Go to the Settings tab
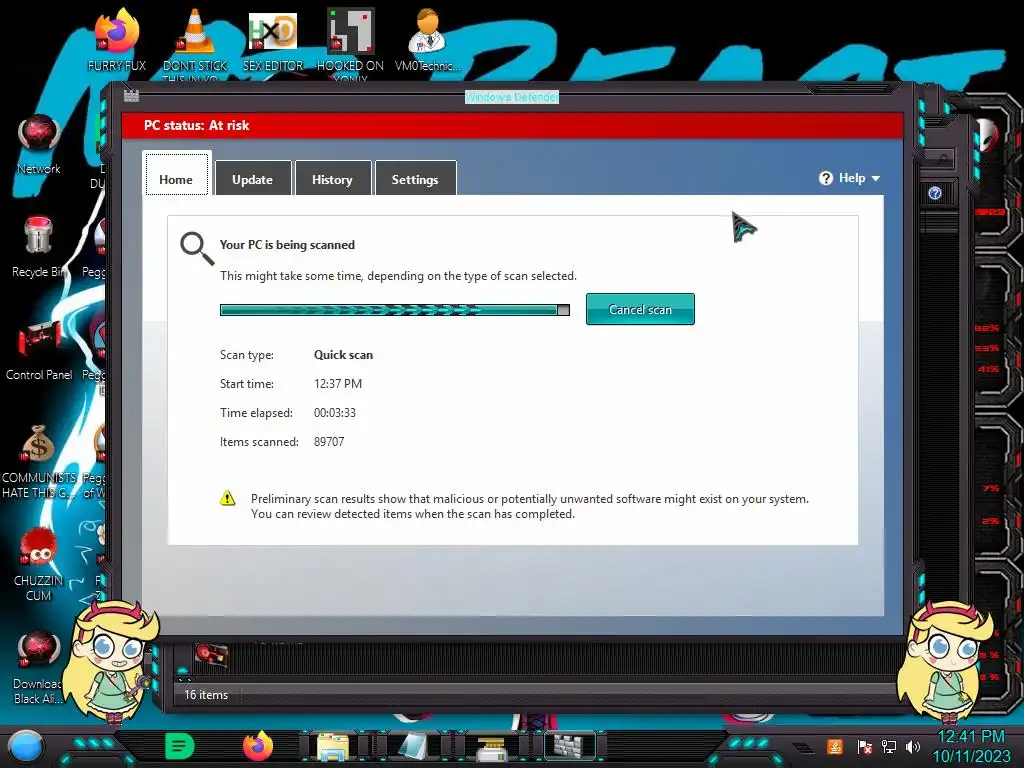 415,178
